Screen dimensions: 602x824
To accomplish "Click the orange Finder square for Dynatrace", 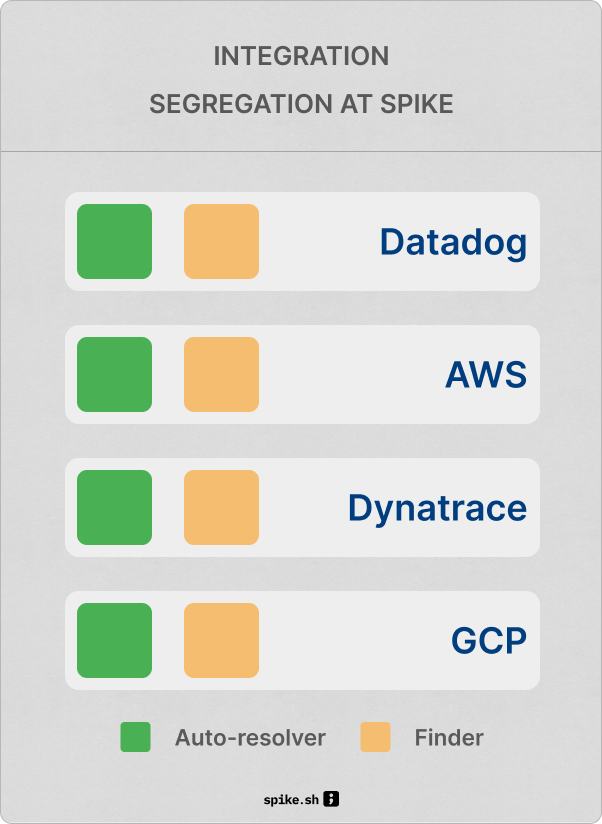I will [x=221, y=507].
